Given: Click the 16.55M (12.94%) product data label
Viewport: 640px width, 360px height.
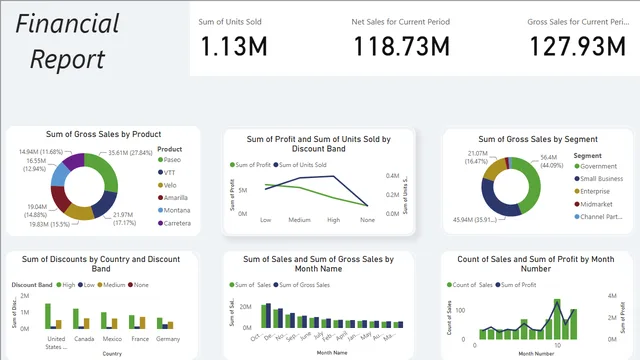Looking at the screenshot, I should [x=36, y=165].
